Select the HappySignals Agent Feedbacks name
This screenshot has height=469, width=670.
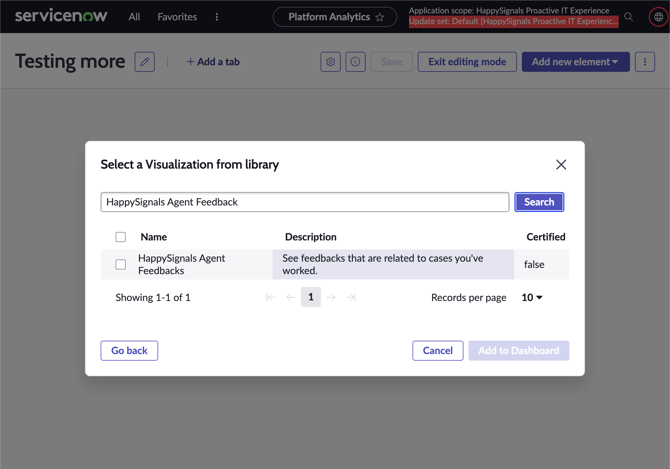pos(181,264)
